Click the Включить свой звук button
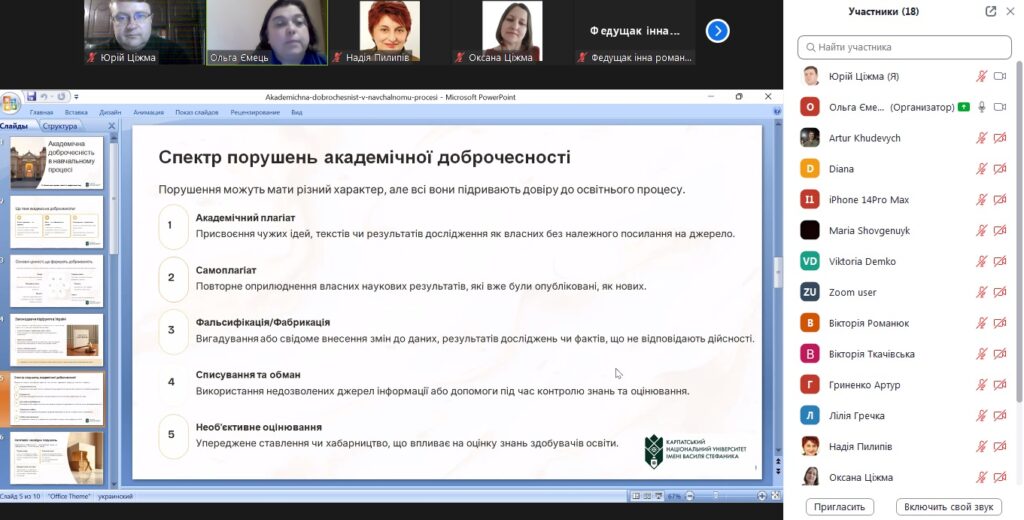The width and height of the screenshot is (1024, 520). pyautogui.click(x=948, y=507)
